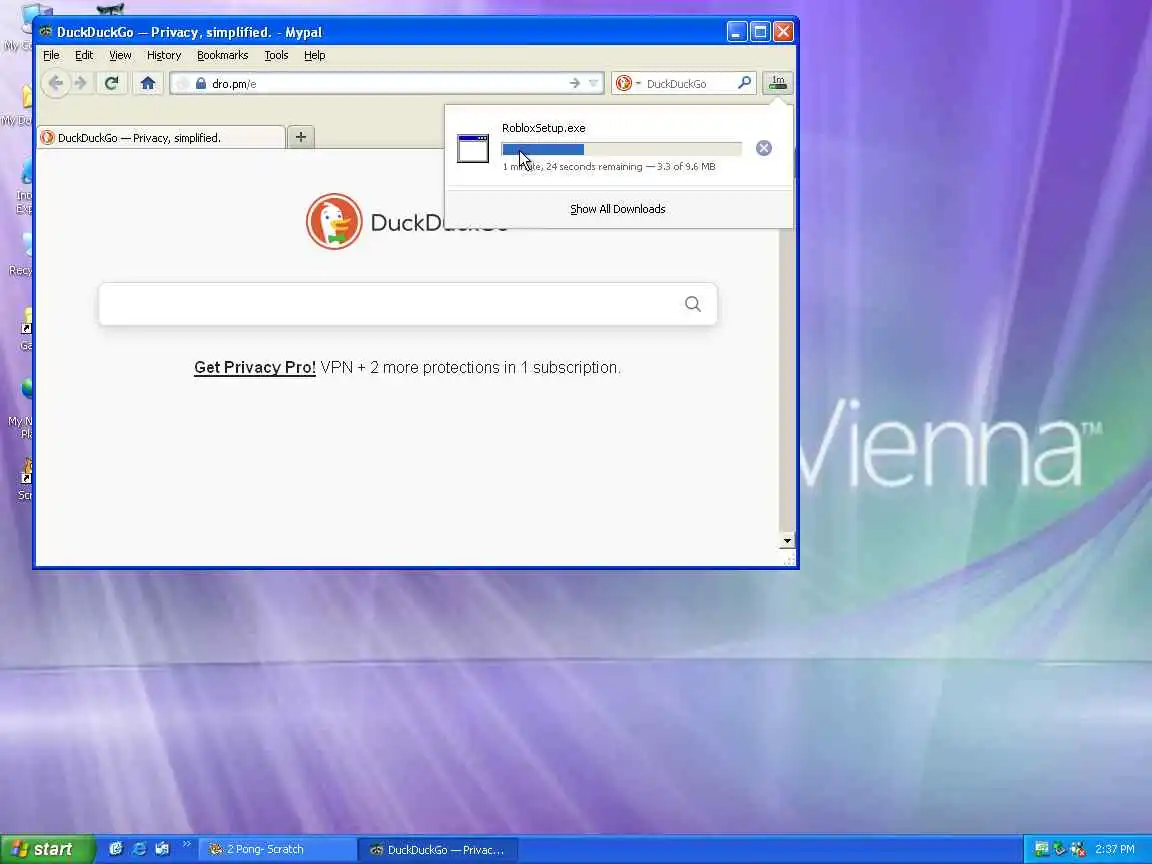Toggle the Downloads toolbar button
This screenshot has width=1152, height=864.
coord(778,83)
